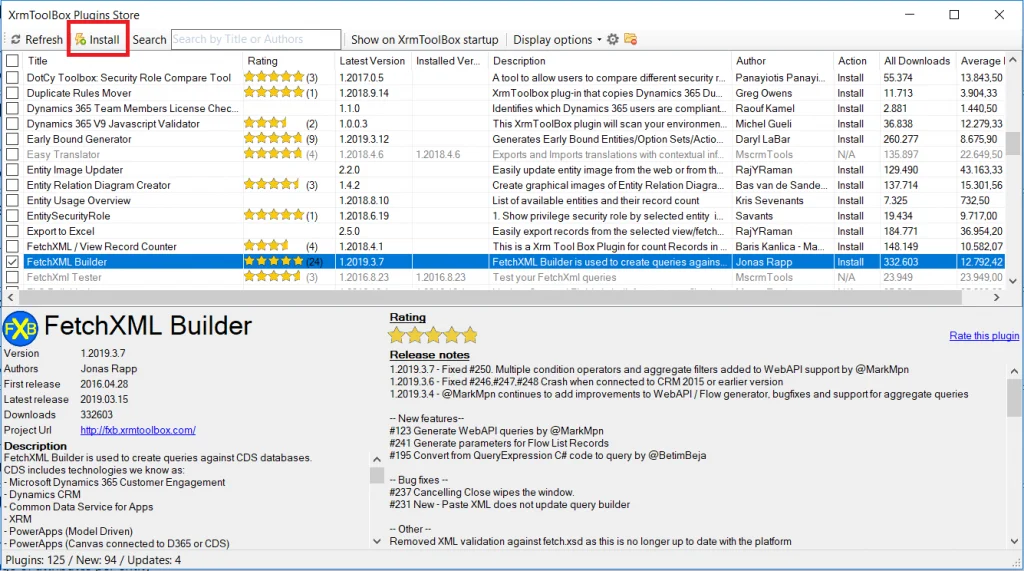Select the FetchXML / View Record Counter row
The image size is (1024, 571).
tap(503, 246)
